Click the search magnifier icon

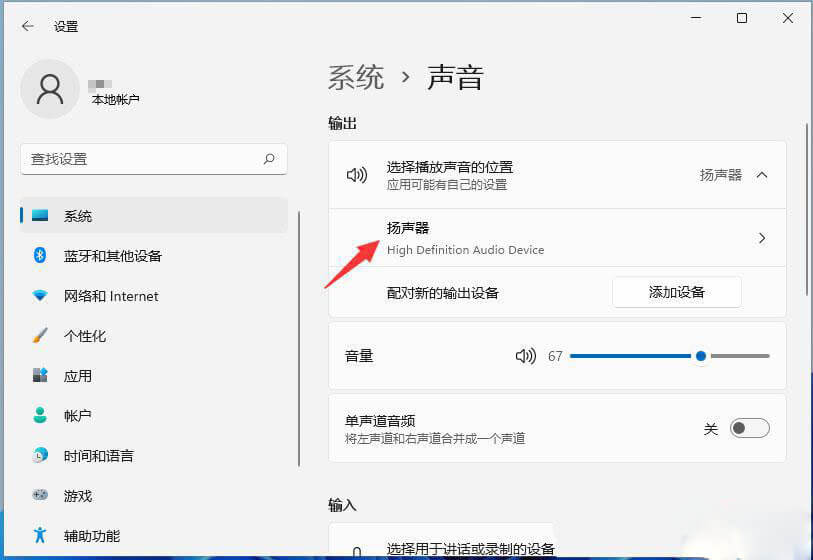tap(269, 159)
